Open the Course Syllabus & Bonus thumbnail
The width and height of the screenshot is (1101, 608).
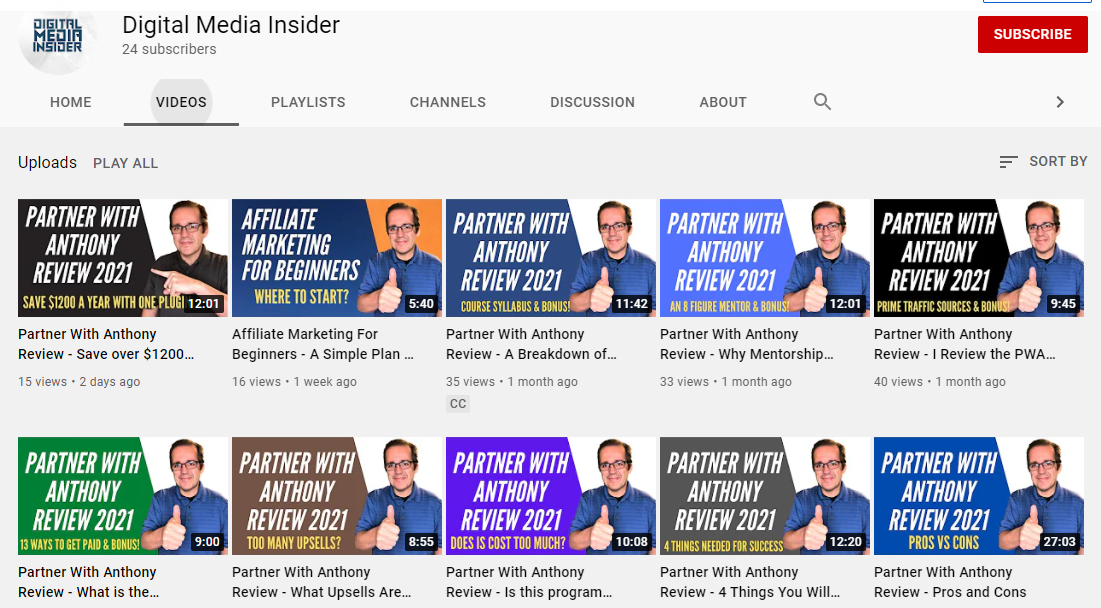pos(551,258)
